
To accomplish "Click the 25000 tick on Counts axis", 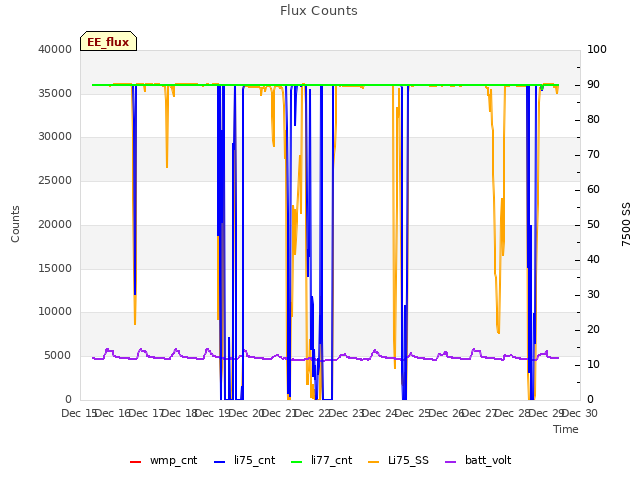I will click(55, 180).
